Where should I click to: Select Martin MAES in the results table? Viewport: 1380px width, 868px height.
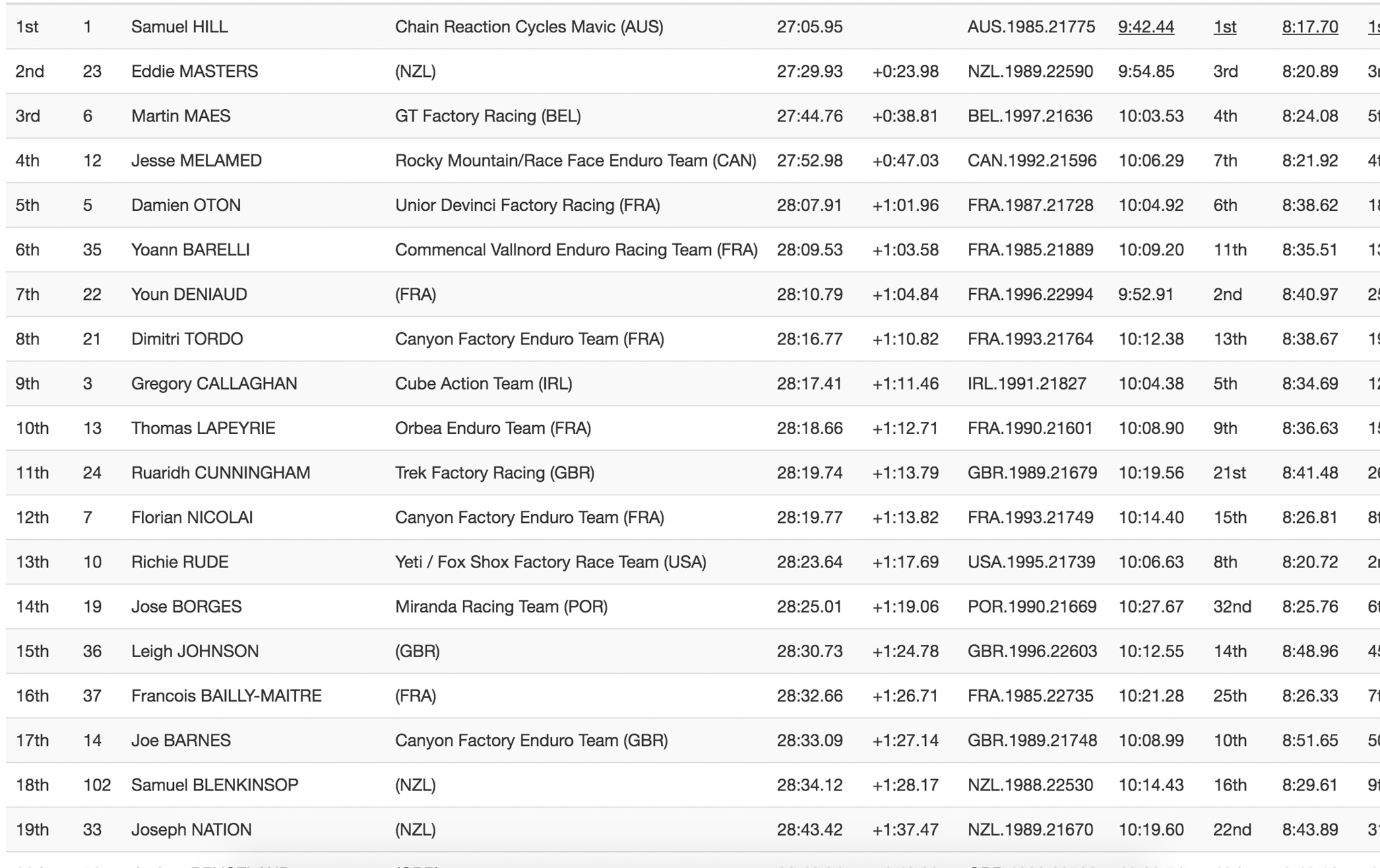pyautogui.click(x=181, y=116)
